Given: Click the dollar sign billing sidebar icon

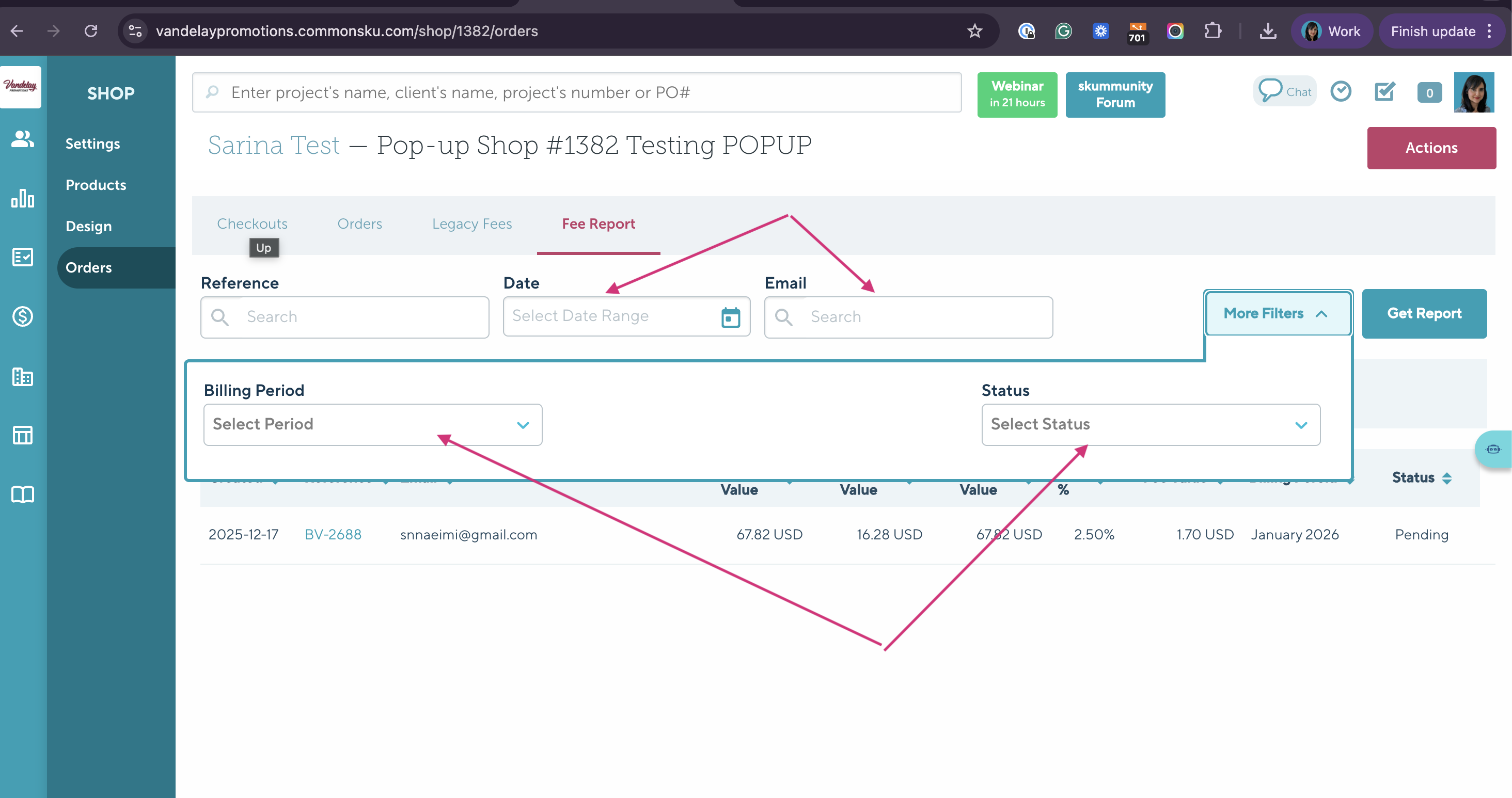Looking at the screenshot, I should tap(22, 317).
